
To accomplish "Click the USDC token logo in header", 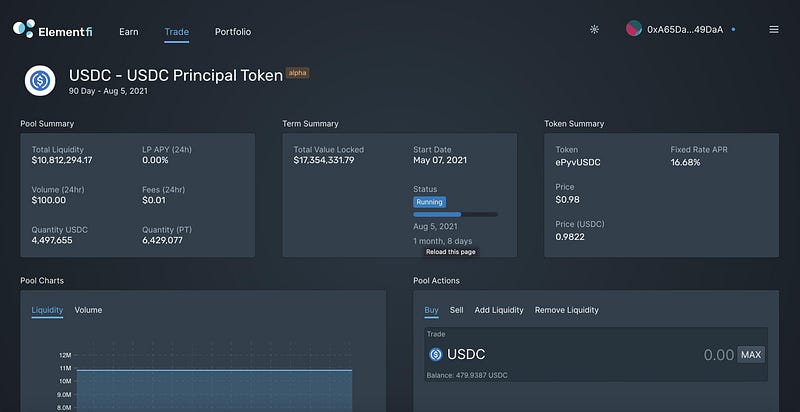I will click(40, 81).
